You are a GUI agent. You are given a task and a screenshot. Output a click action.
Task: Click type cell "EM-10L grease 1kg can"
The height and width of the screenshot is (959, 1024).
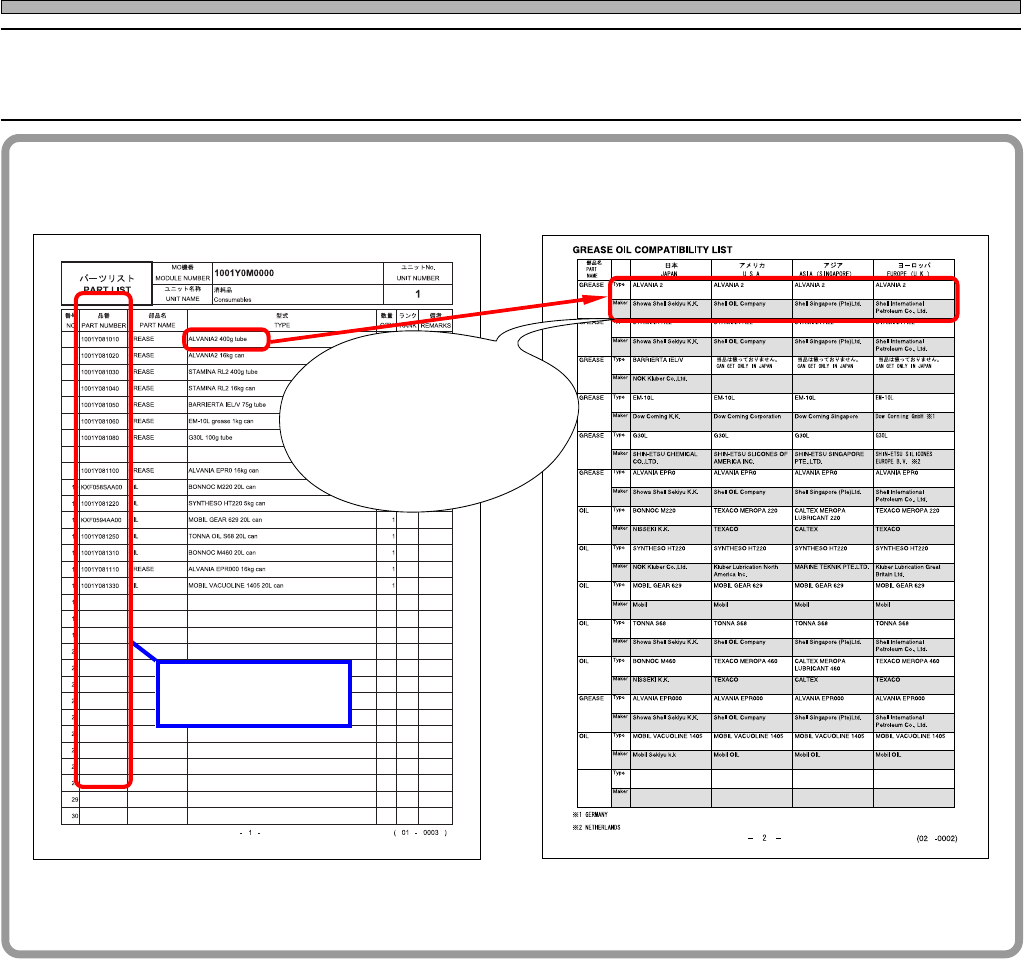pyautogui.click(x=221, y=422)
